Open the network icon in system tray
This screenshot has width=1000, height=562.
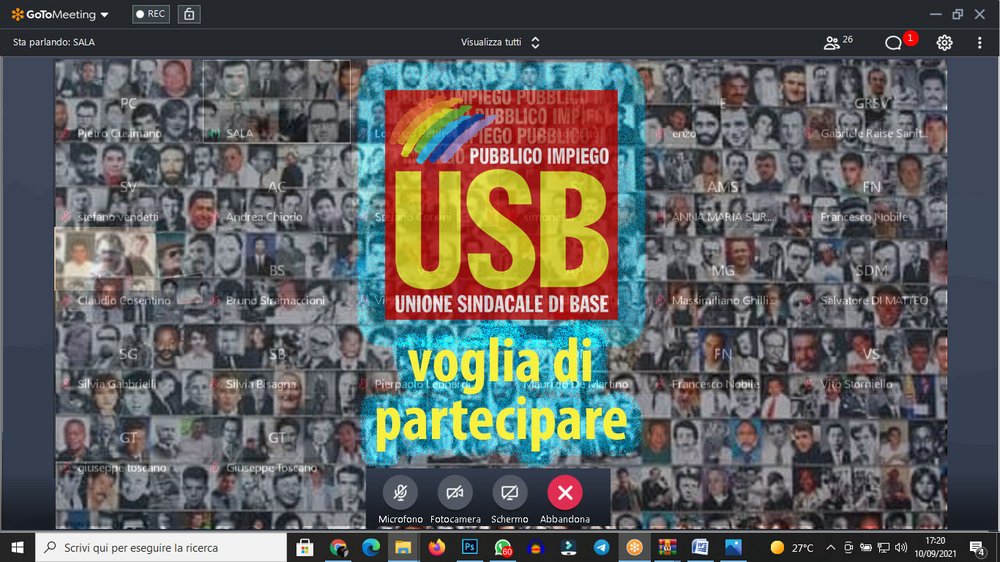tap(883, 547)
